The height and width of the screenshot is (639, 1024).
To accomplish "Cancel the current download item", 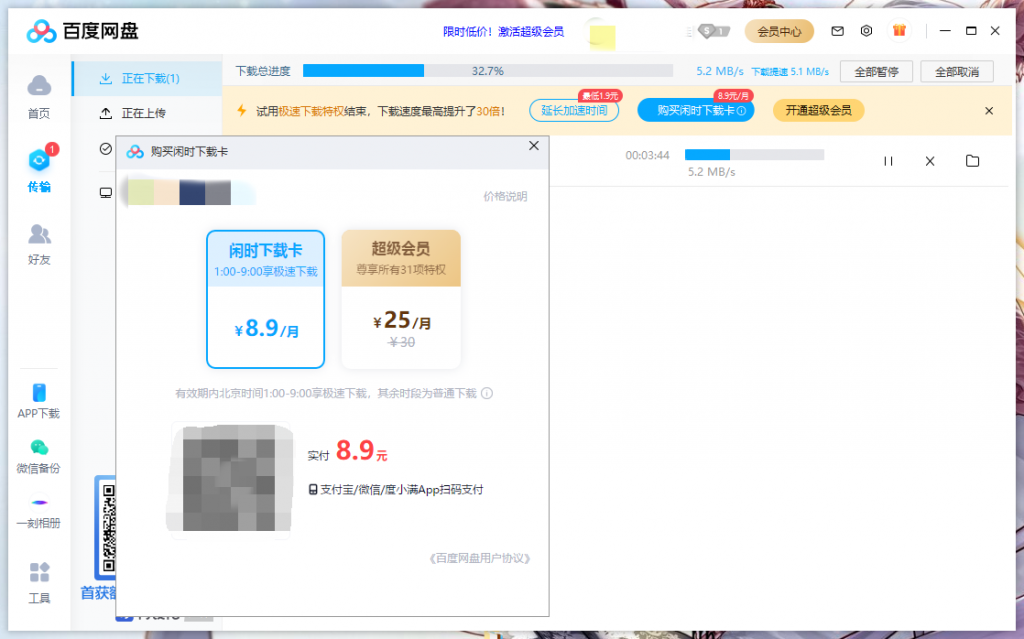I will click(x=930, y=161).
